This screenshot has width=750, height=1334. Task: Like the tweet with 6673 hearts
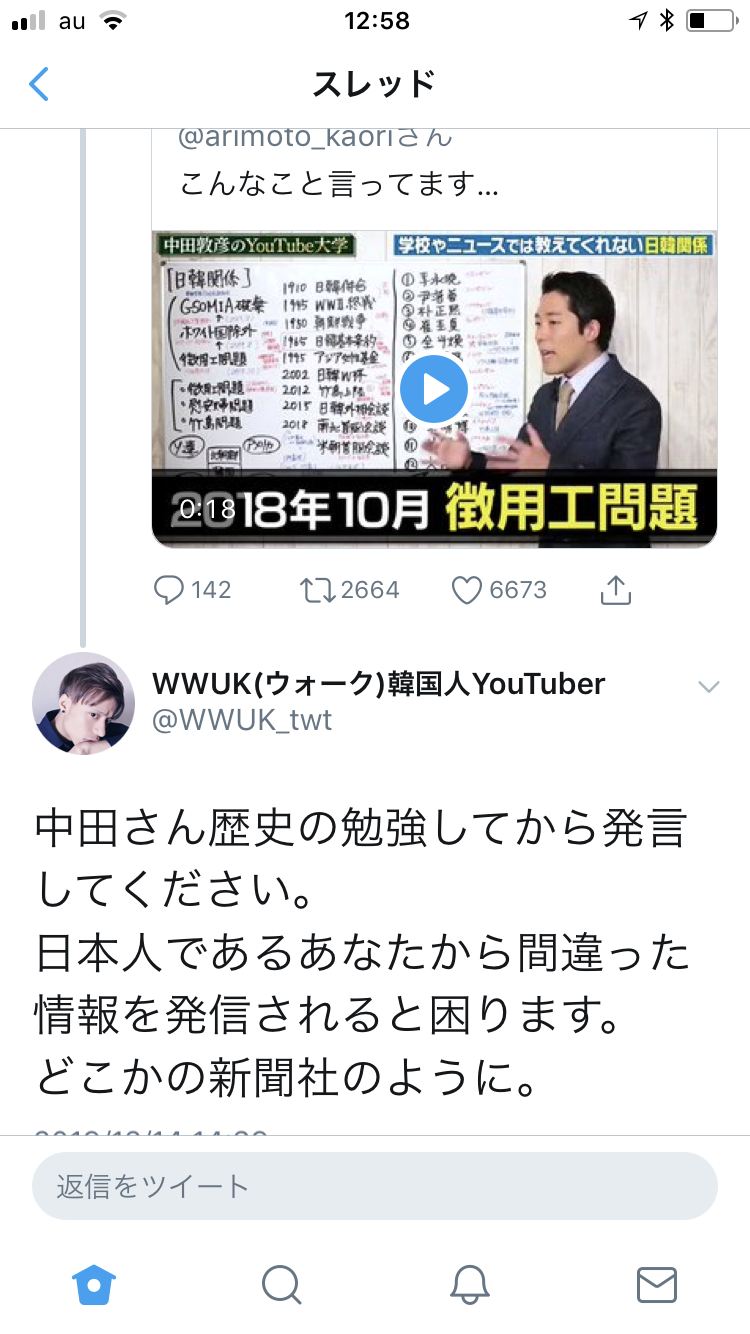click(x=467, y=590)
